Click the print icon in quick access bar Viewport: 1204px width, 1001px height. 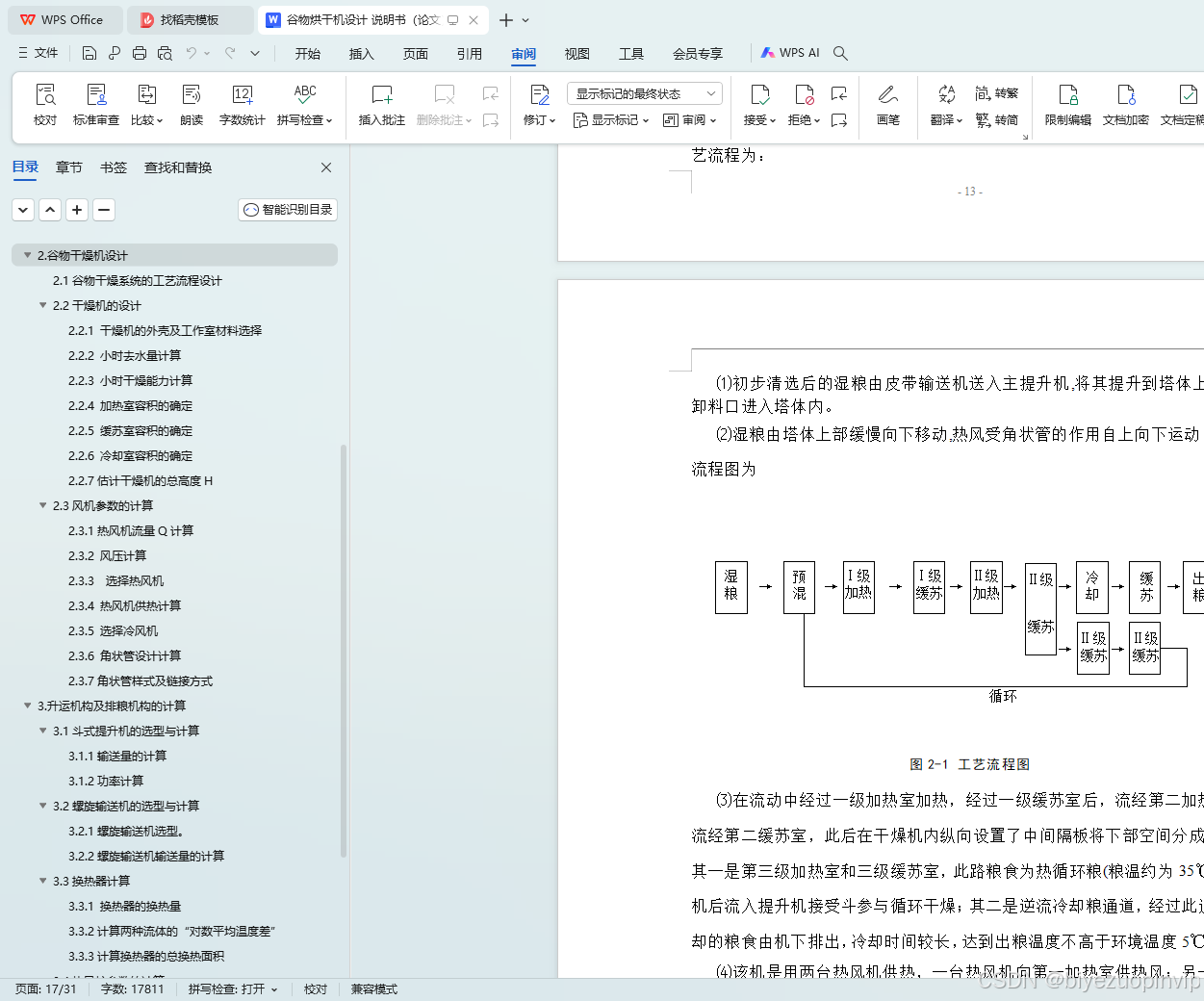140,53
